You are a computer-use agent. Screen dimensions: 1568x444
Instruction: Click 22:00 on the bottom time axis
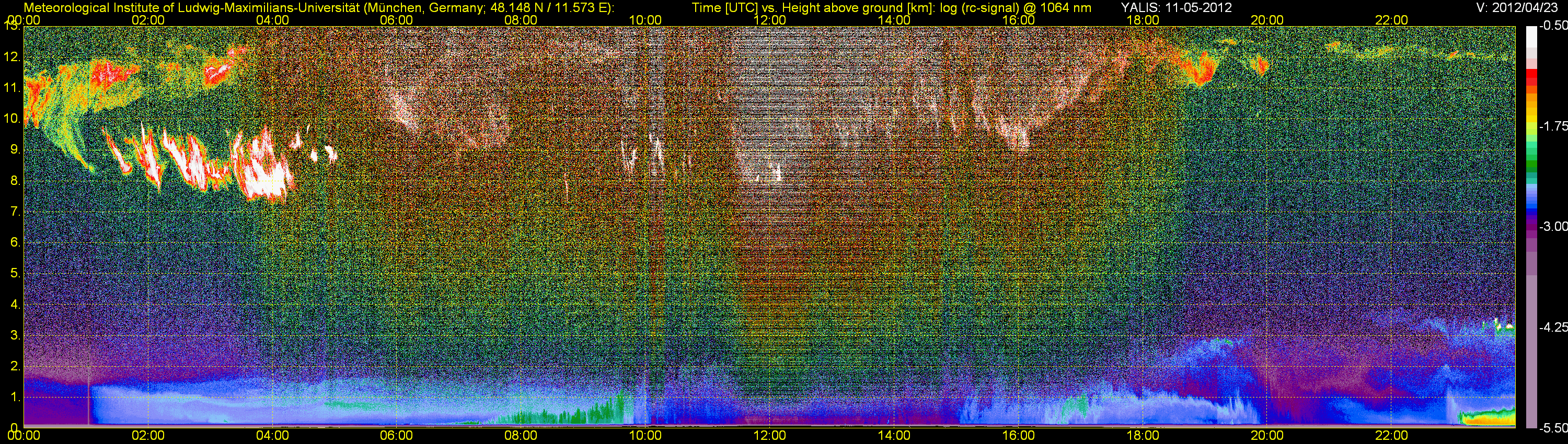click(x=1391, y=436)
